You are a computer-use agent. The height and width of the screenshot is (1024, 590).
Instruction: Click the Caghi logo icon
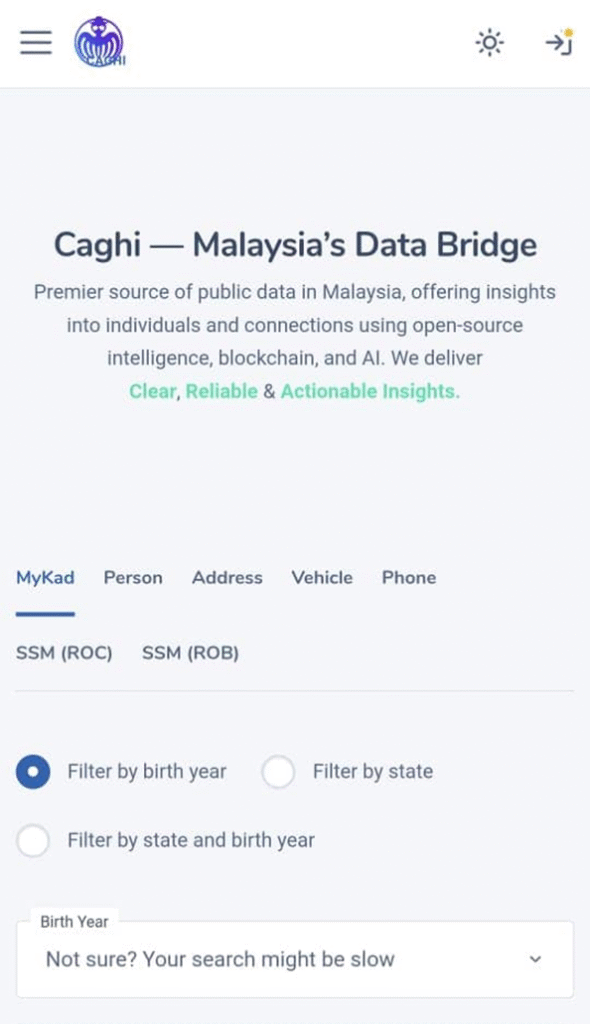(99, 42)
